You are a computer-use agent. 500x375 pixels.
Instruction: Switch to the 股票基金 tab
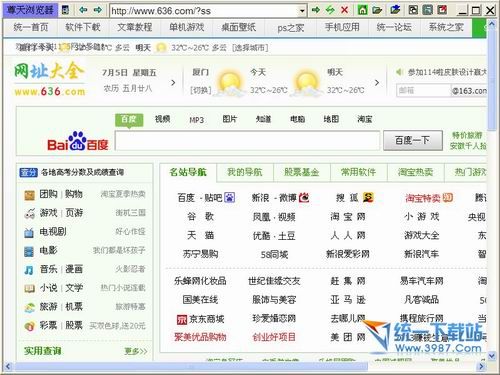(302, 172)
